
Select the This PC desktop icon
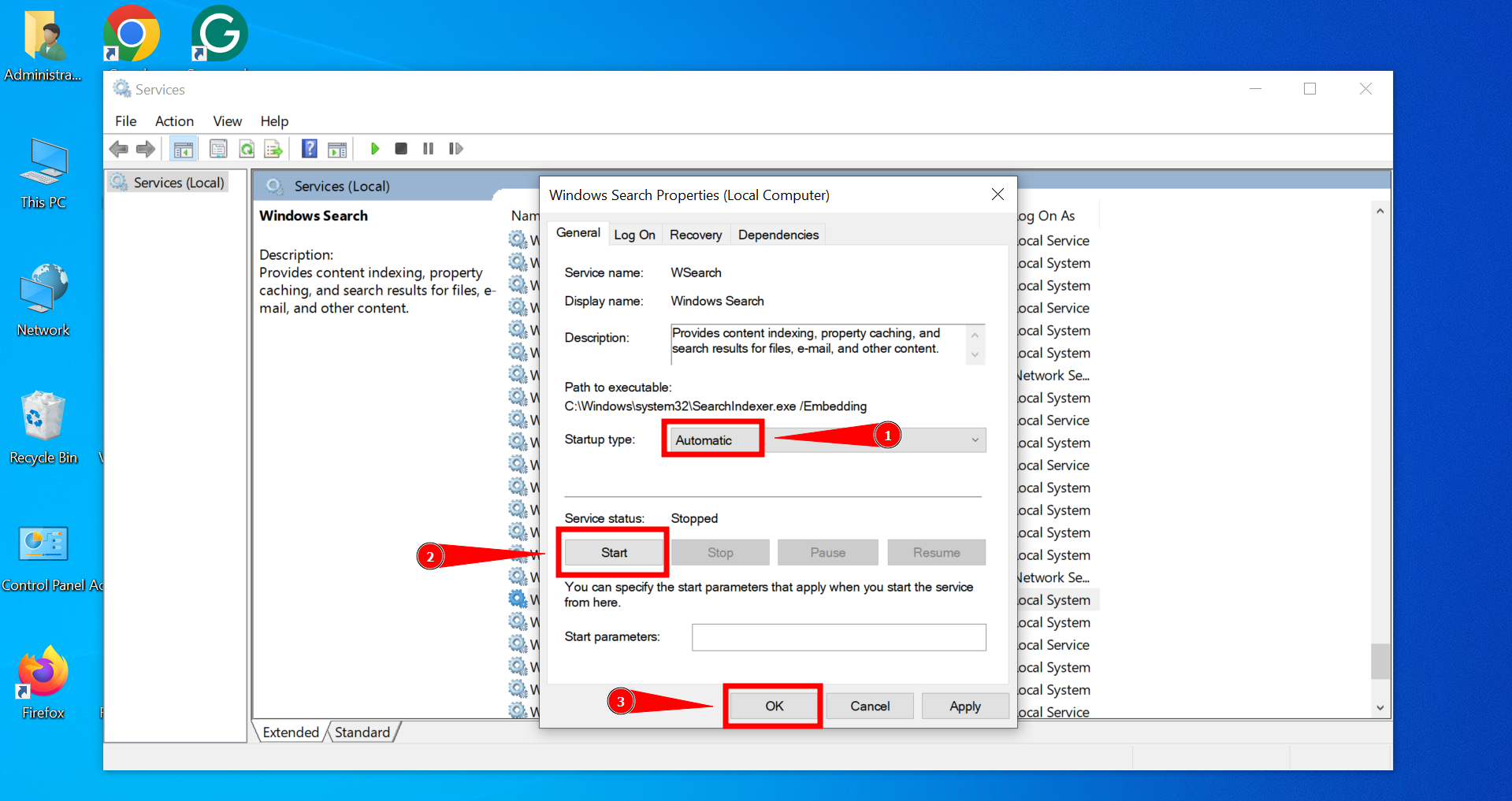tap(43, 173)
